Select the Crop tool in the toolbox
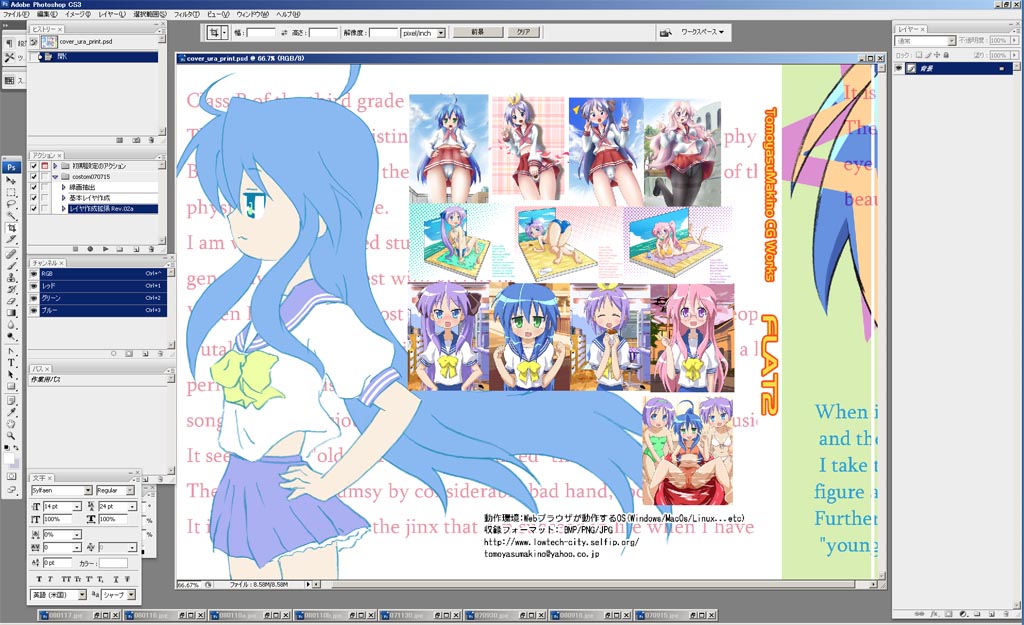 [11, 228]
